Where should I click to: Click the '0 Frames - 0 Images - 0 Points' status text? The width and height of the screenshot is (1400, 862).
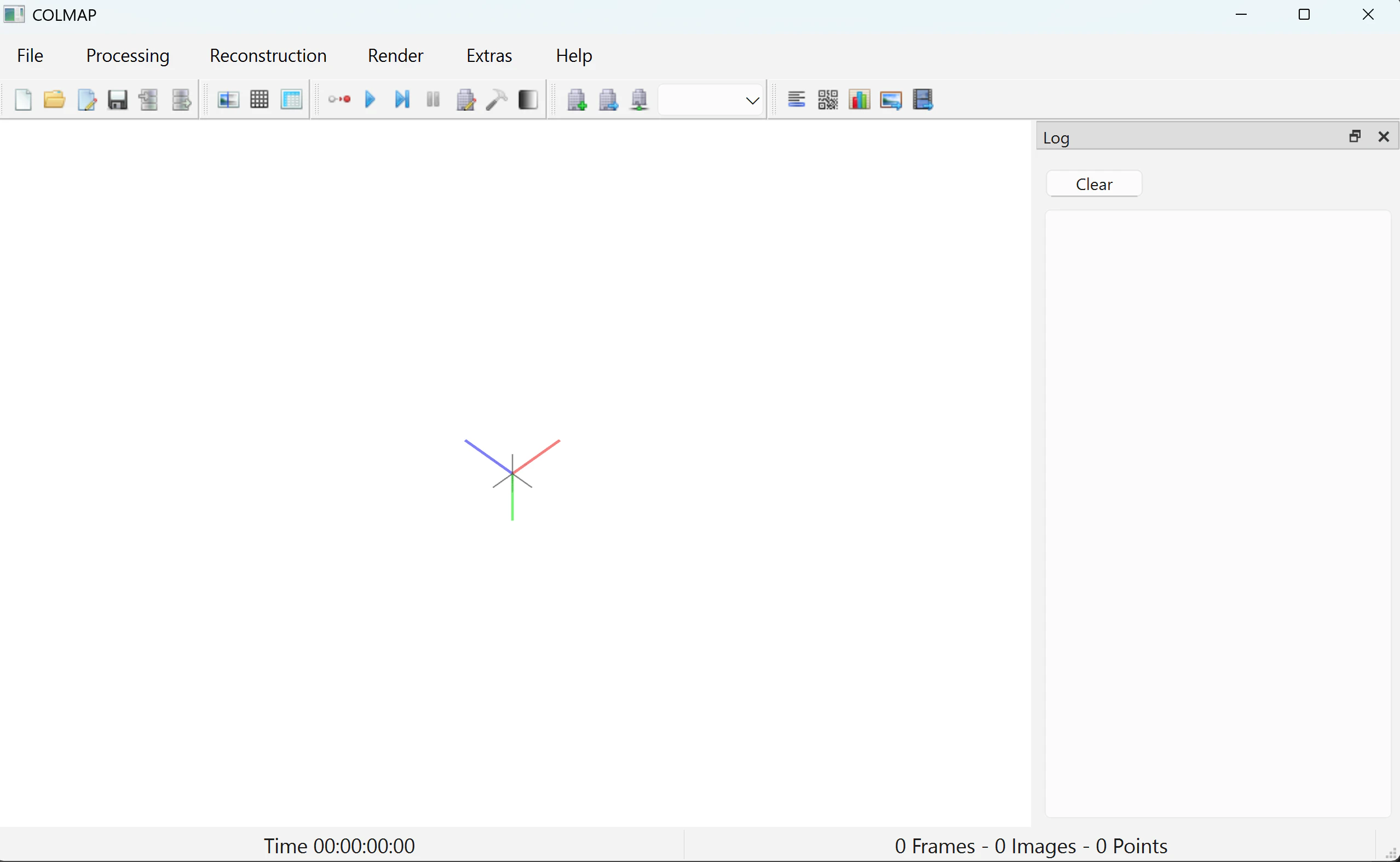(x=1031, y=846)
